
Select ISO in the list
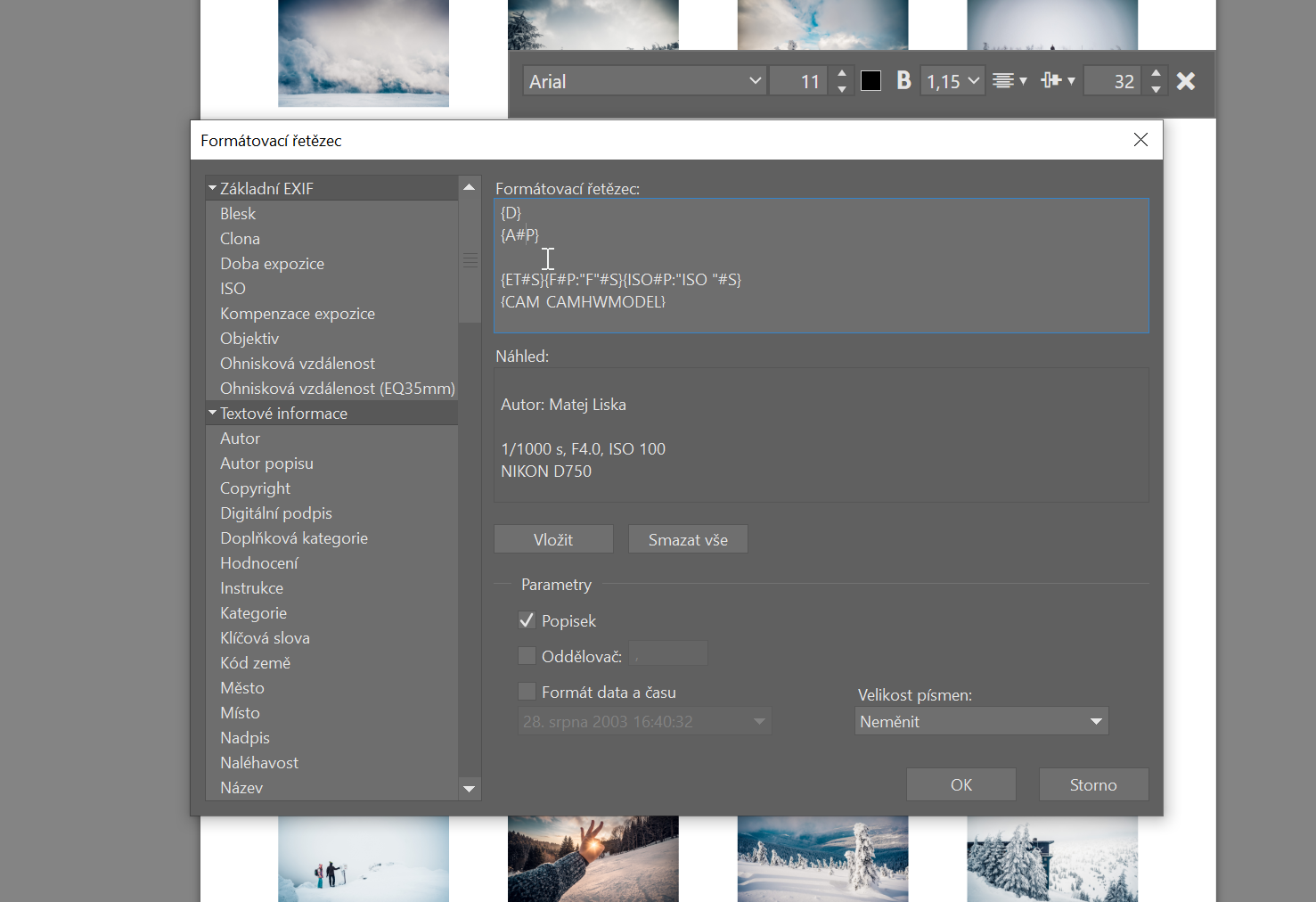[x=331, y=289]
